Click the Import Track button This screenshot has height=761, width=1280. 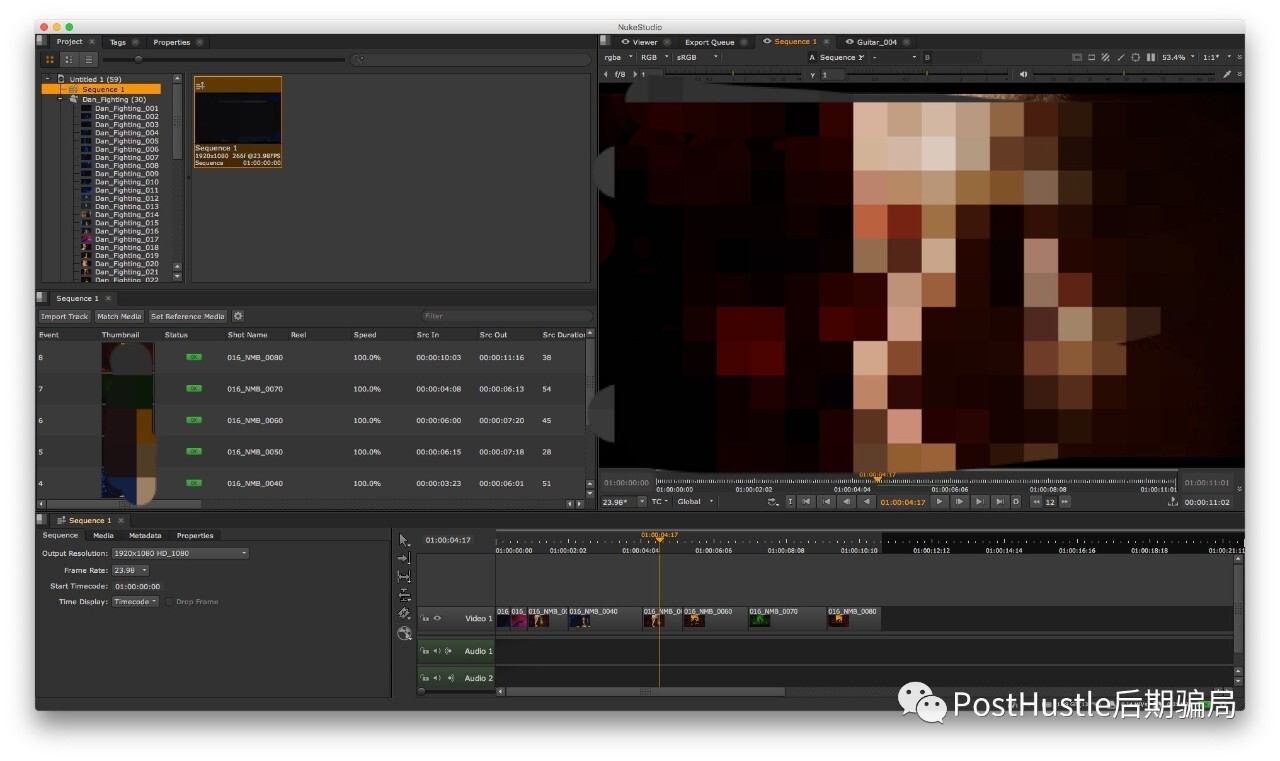(64, 316)
